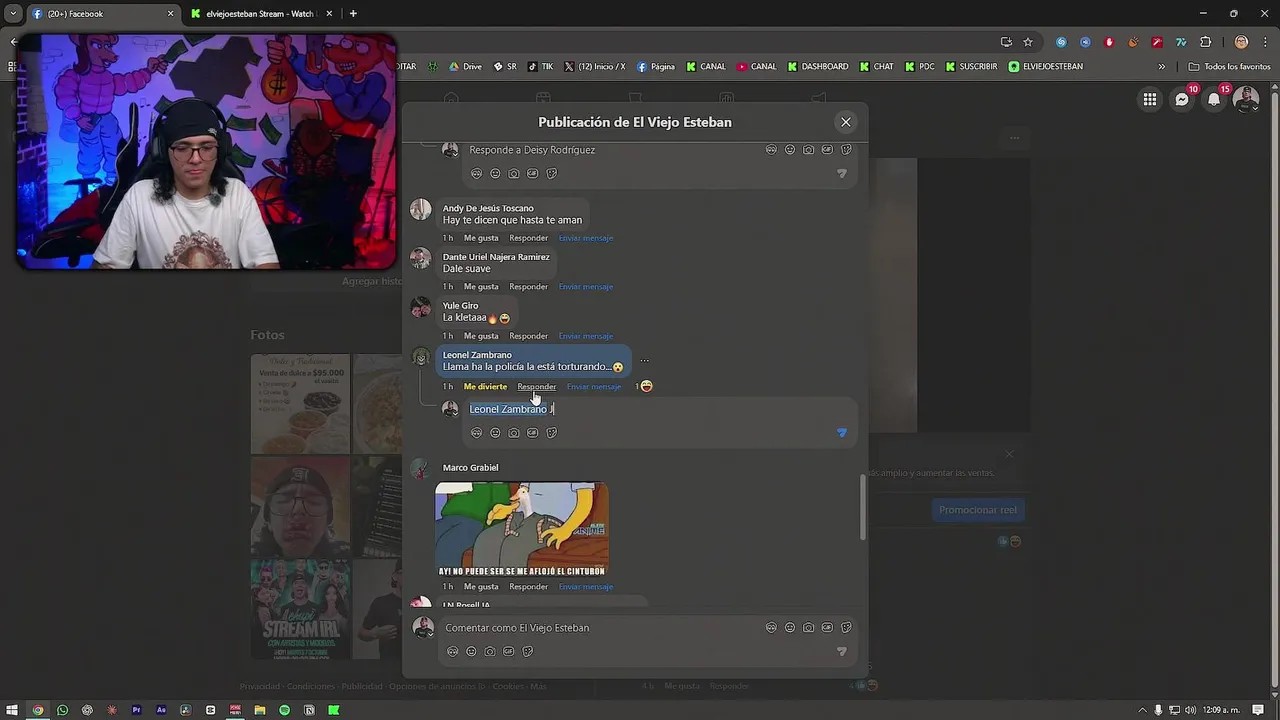Image resolution: width=1280 pixels, height=720 pixels.
Task: Open the SUSCRIBIR bookmark
Action: pos(971,67)
